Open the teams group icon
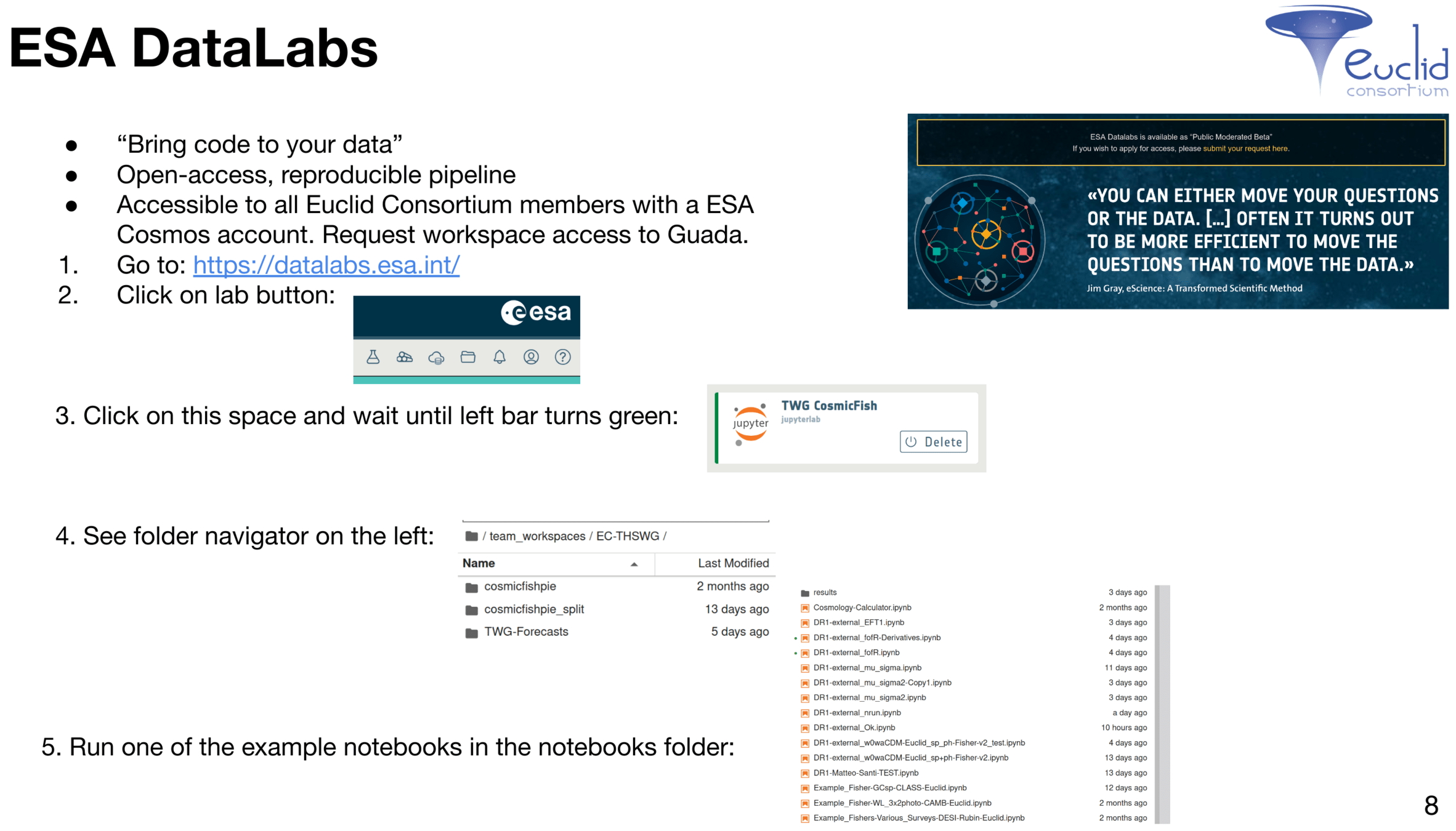Image resolution: width=1456 pixels, height=831 pixels. (405, 357)
